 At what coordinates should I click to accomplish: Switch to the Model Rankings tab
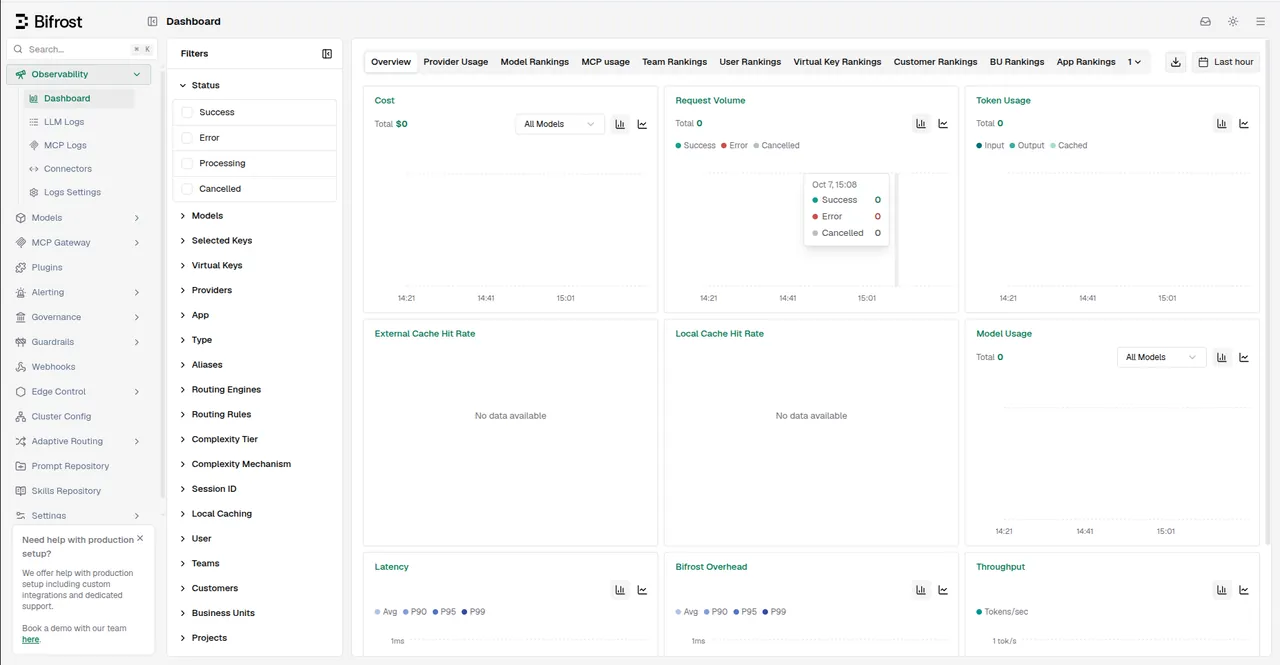(535, 62)
